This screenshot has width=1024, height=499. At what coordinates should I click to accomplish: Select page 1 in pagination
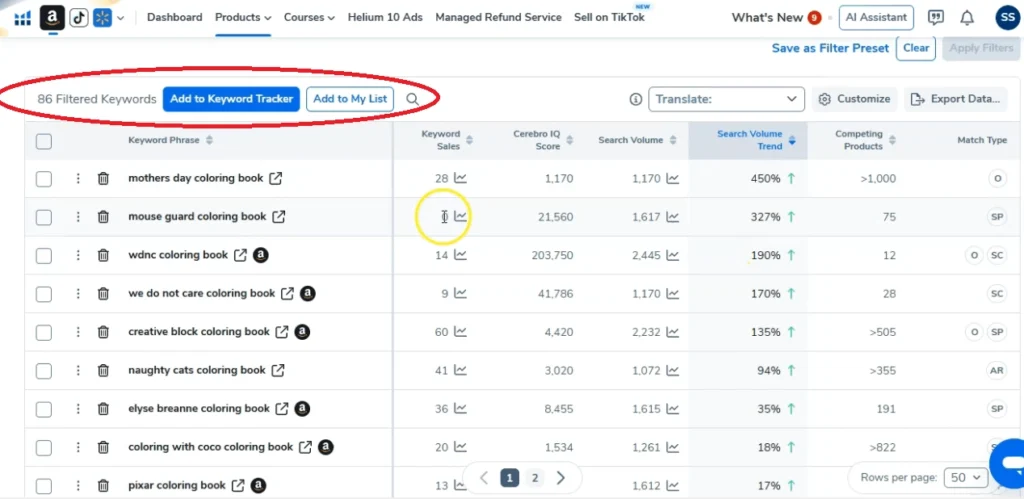(509, 478)
